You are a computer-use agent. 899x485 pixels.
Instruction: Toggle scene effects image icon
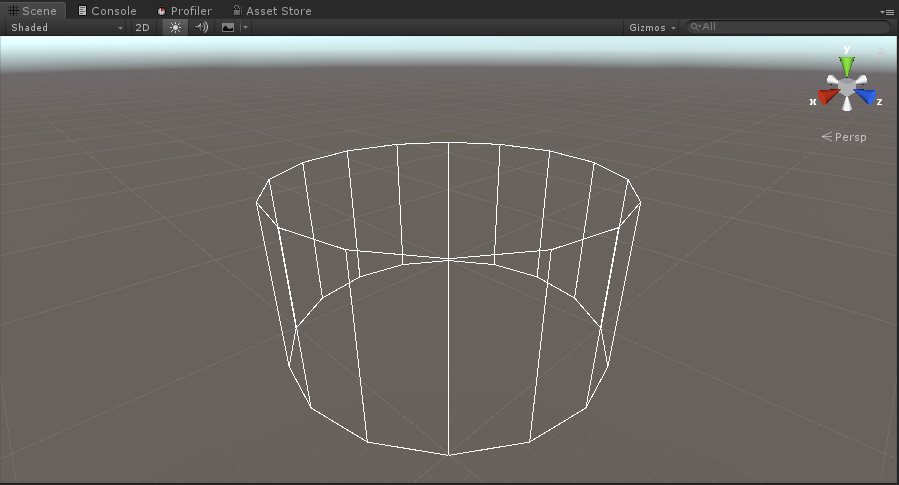(228, 27)
